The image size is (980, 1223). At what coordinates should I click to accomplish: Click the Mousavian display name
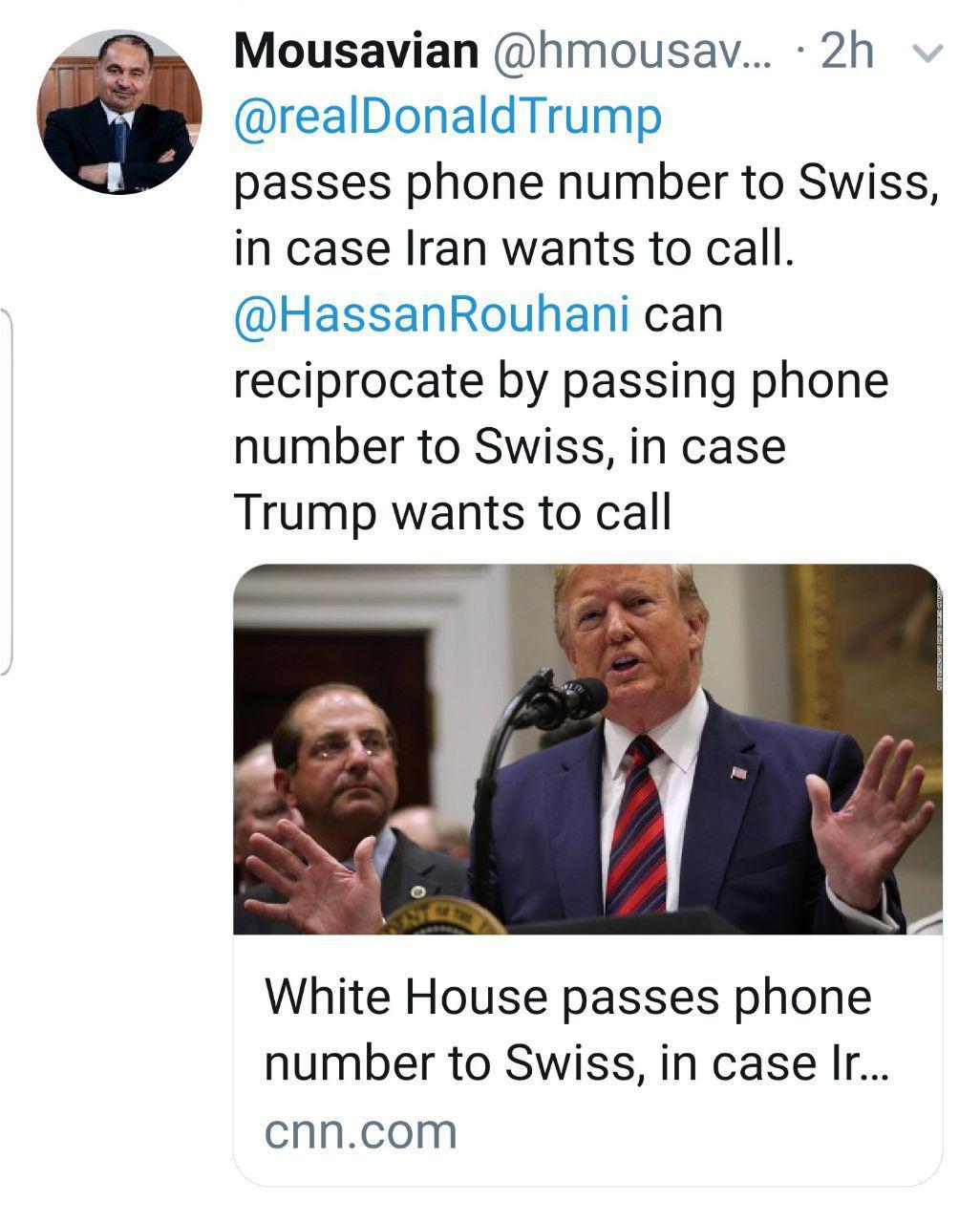point(356,52)
